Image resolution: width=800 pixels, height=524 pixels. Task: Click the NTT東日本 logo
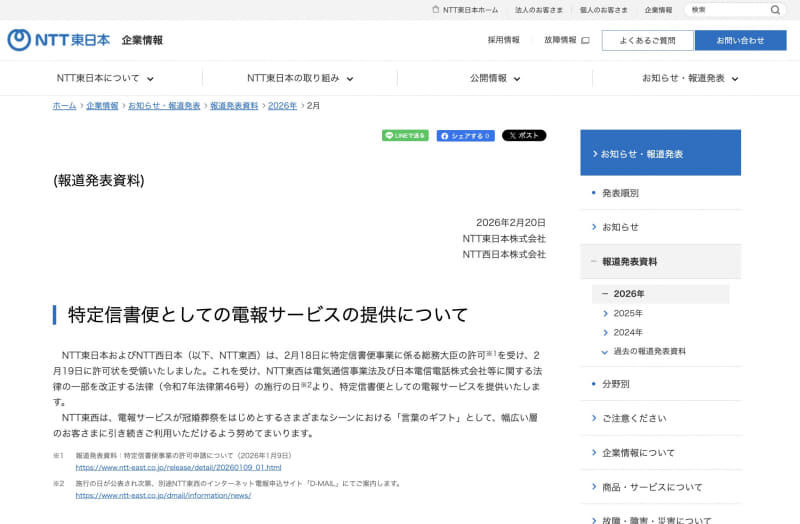(x=59, y=40)
